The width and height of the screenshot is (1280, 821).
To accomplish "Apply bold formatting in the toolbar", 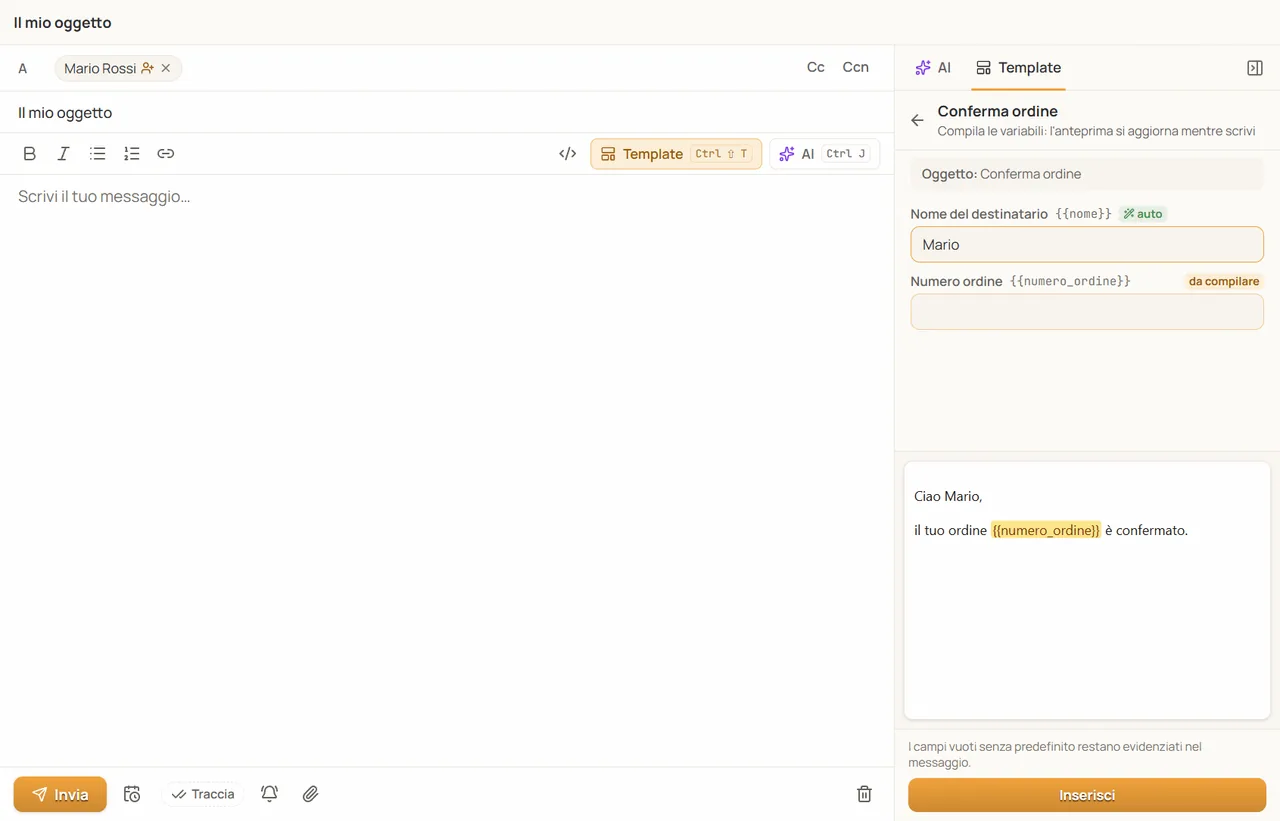I will tap(30, 154).
